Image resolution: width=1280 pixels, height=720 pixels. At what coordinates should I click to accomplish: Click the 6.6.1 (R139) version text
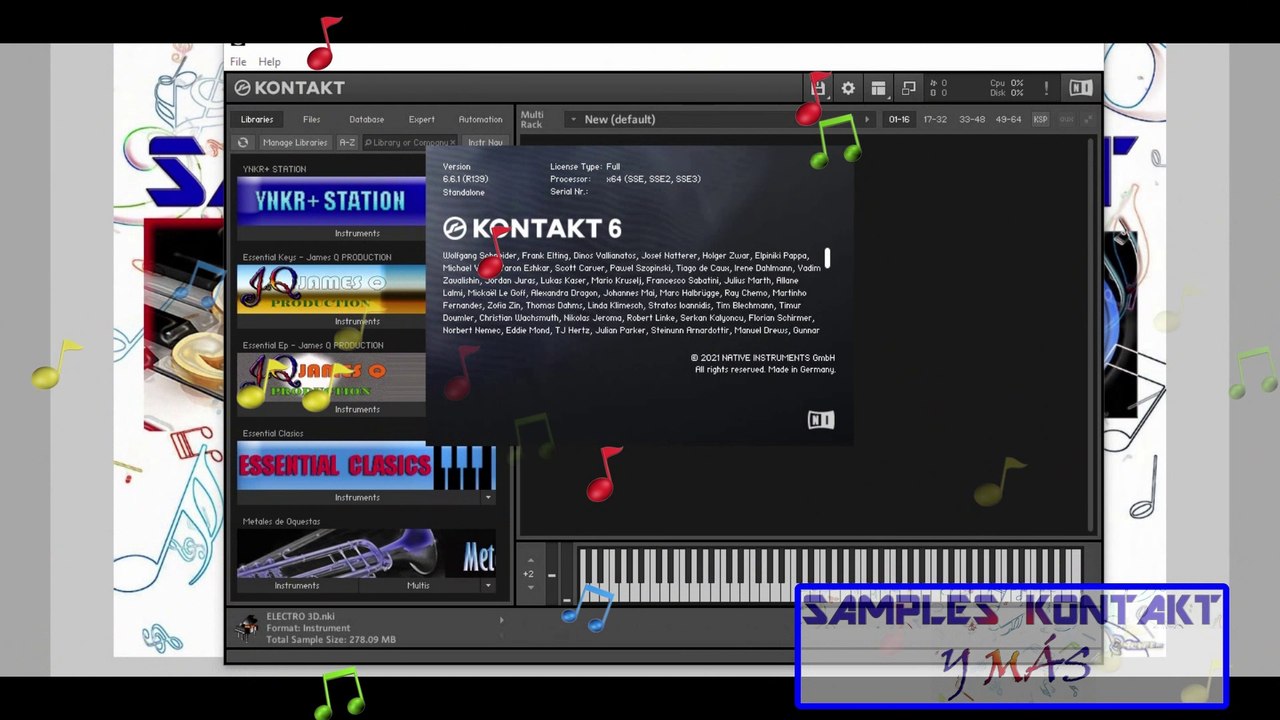[466, 179]
